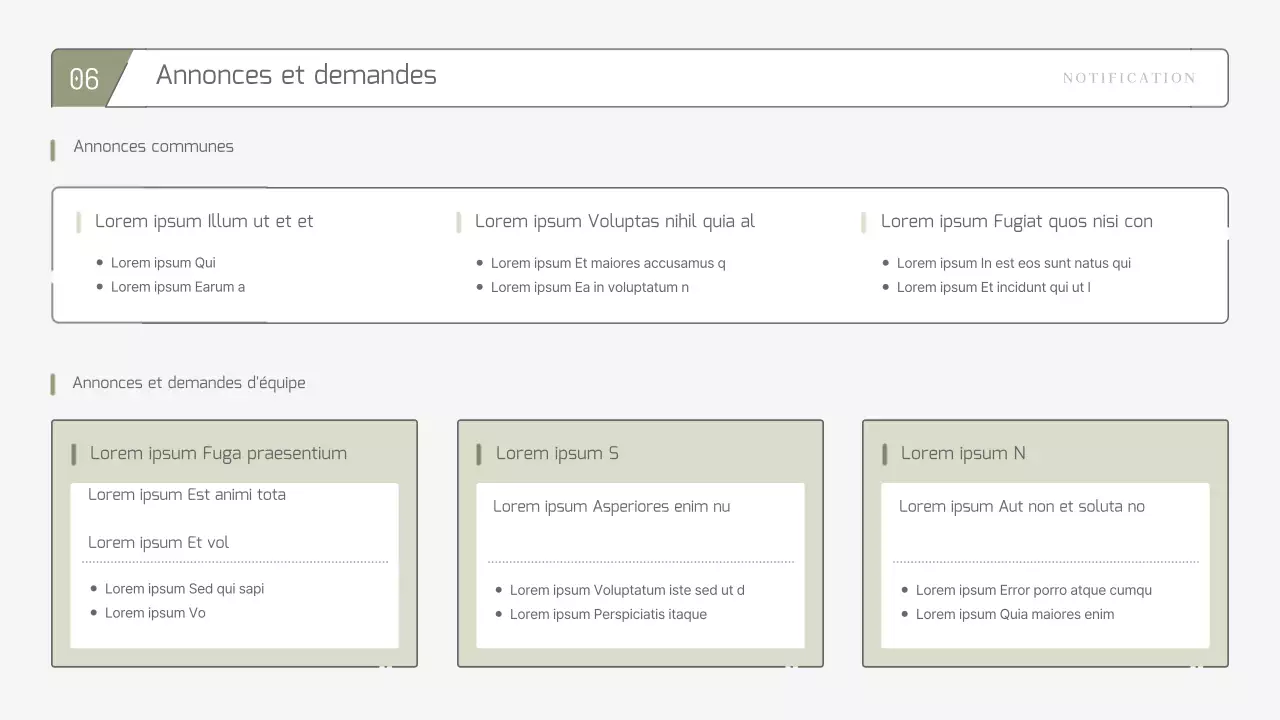Click the accent bar before Lorem ipsum Illum
The image size is (1280, 720).
(79, 221)
